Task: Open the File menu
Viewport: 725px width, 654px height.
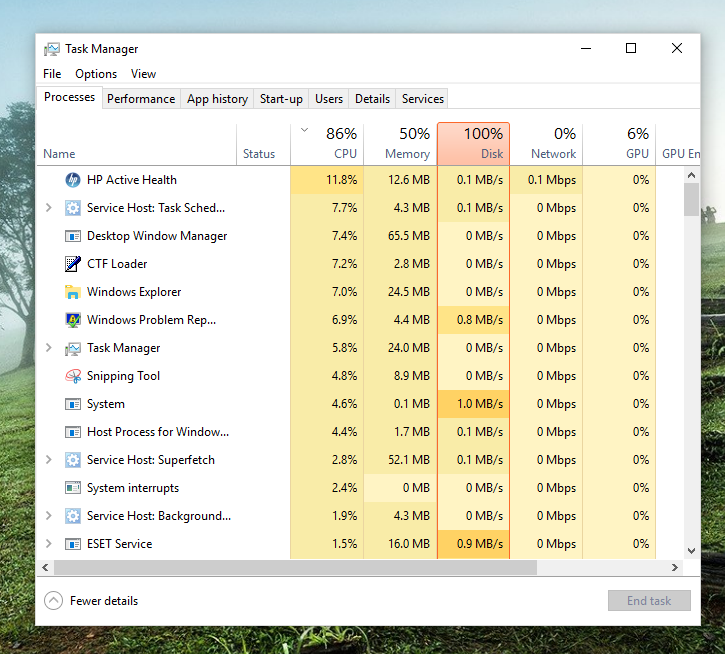Action: point(52,74)
